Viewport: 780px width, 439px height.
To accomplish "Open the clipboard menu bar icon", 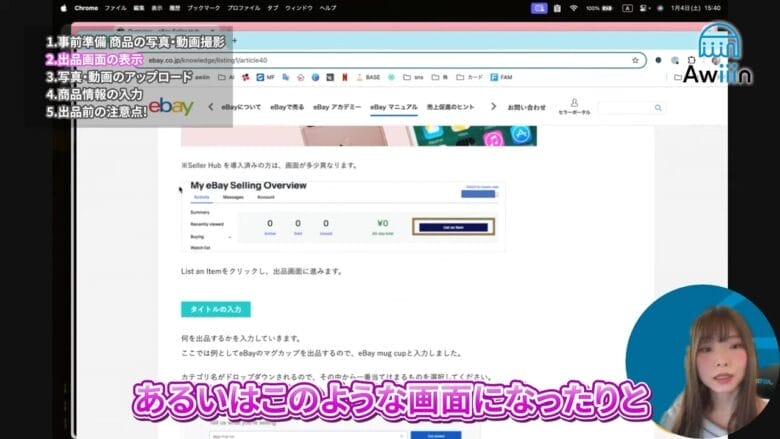I will [x=557, y=8].
